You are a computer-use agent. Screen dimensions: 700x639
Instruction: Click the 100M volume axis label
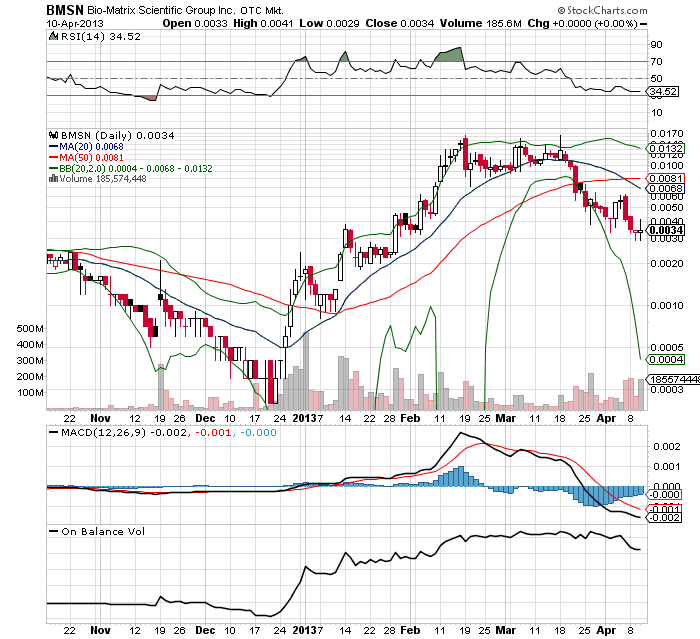click(30, 393)
